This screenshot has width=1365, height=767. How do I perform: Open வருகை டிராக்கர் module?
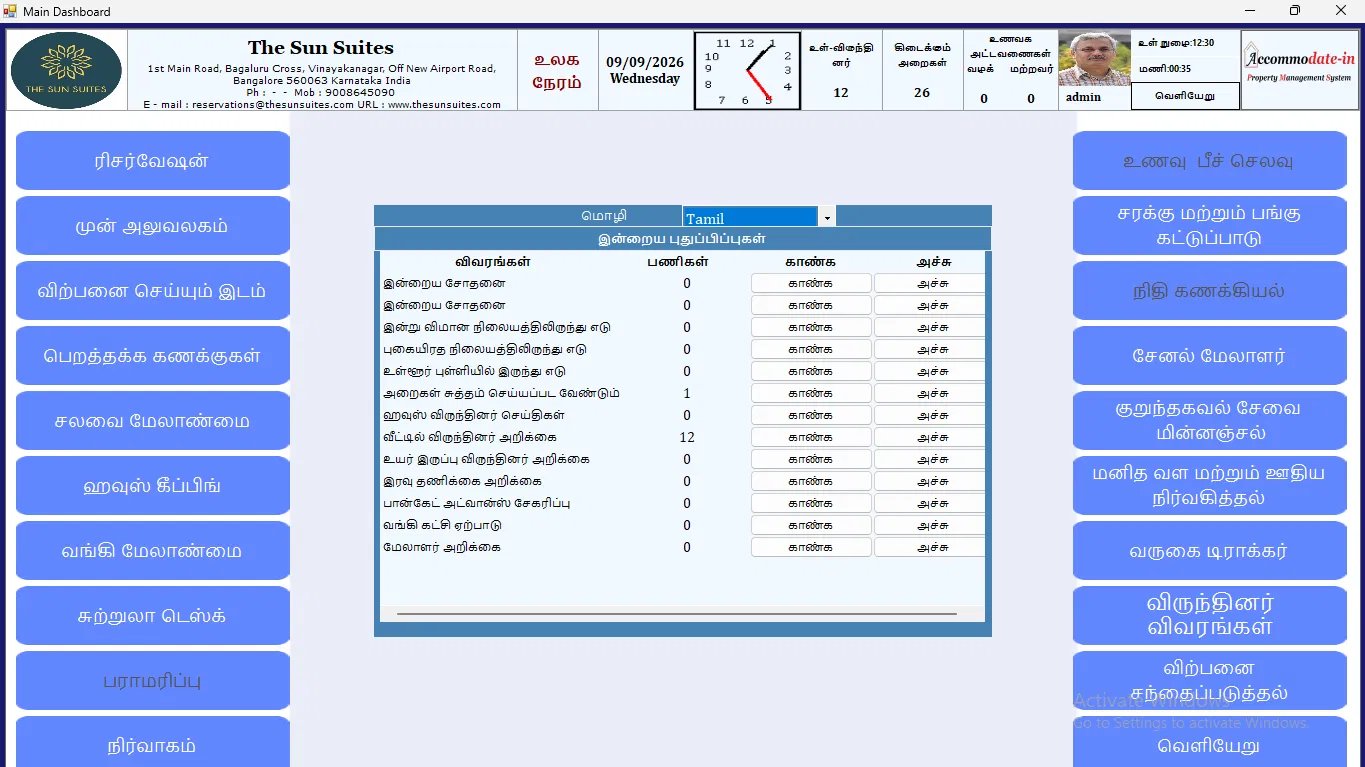1210,551
